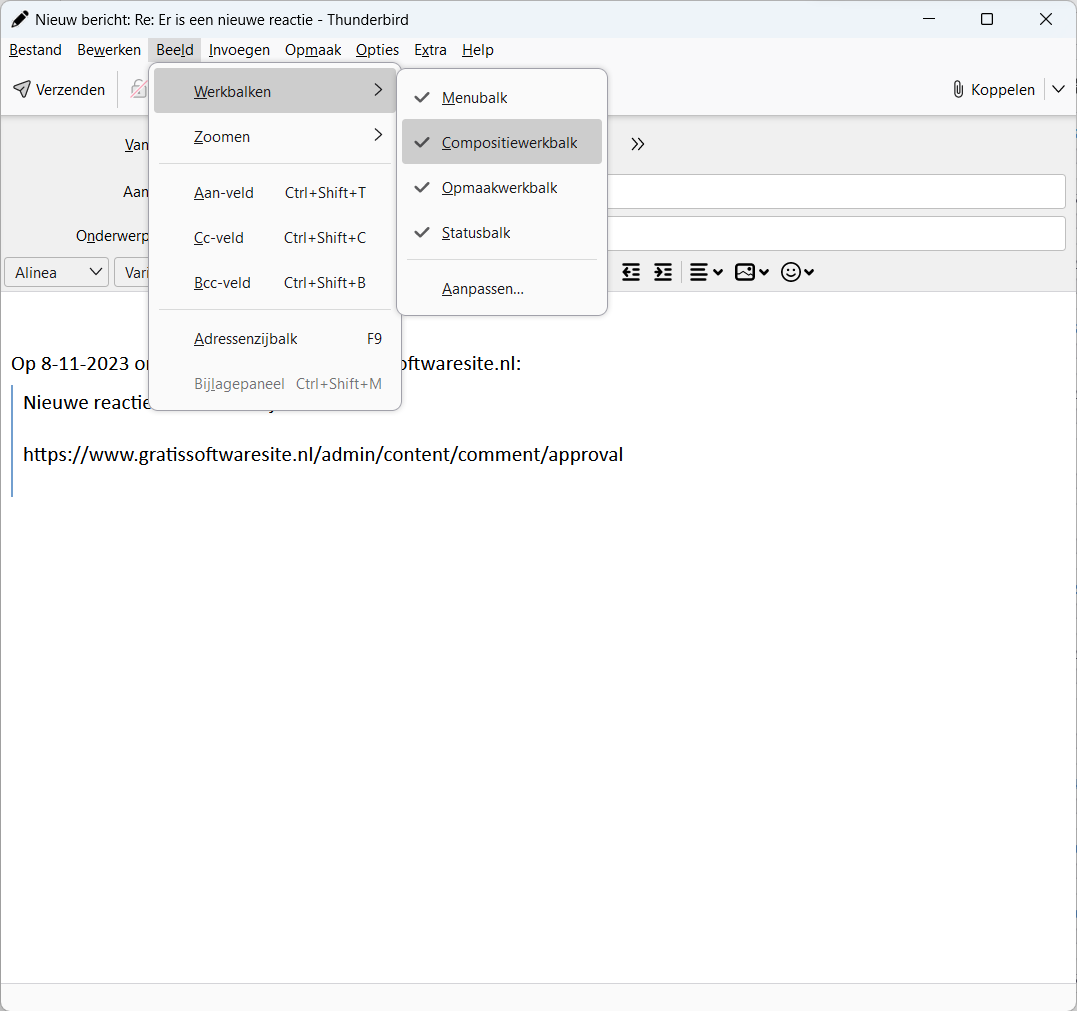Click the double chevron overflow icon
Screen dimensions: 1077x1011
pyautogui.click(x=637, y=144)
